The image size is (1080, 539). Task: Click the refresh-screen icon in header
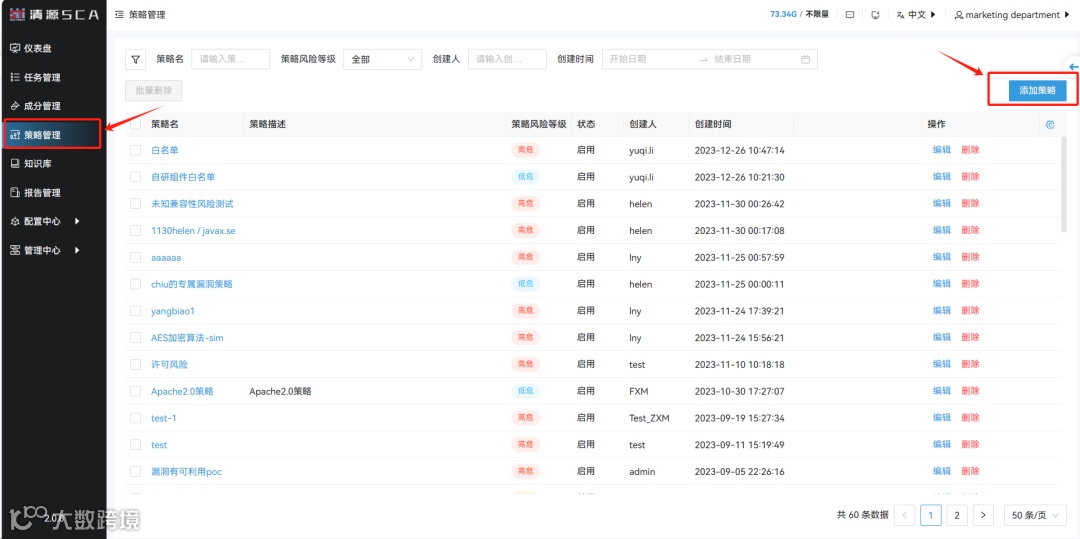click(875, 14)
